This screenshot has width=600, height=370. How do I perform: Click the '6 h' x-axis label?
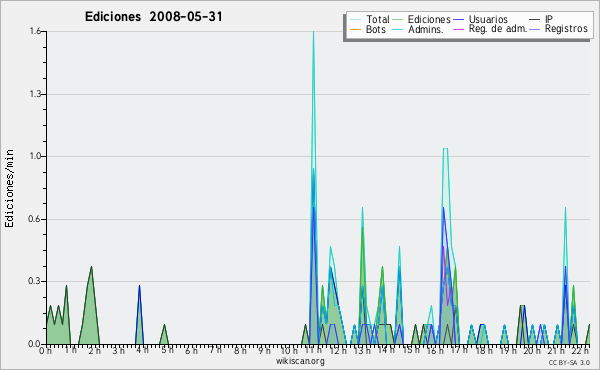(191, 350)
